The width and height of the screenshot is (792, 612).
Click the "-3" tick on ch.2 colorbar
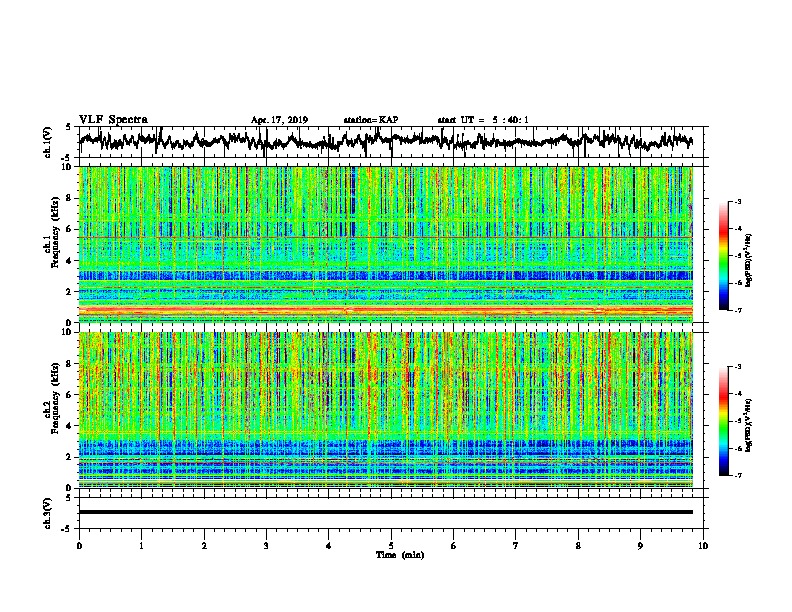coord(738,367)
